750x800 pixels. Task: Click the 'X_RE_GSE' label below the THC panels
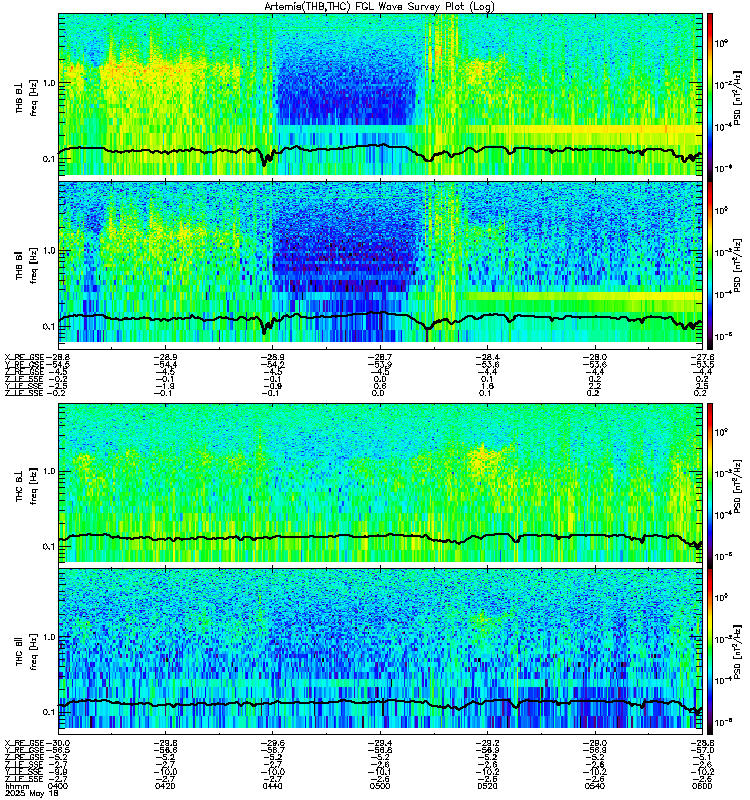pos(24,743)
